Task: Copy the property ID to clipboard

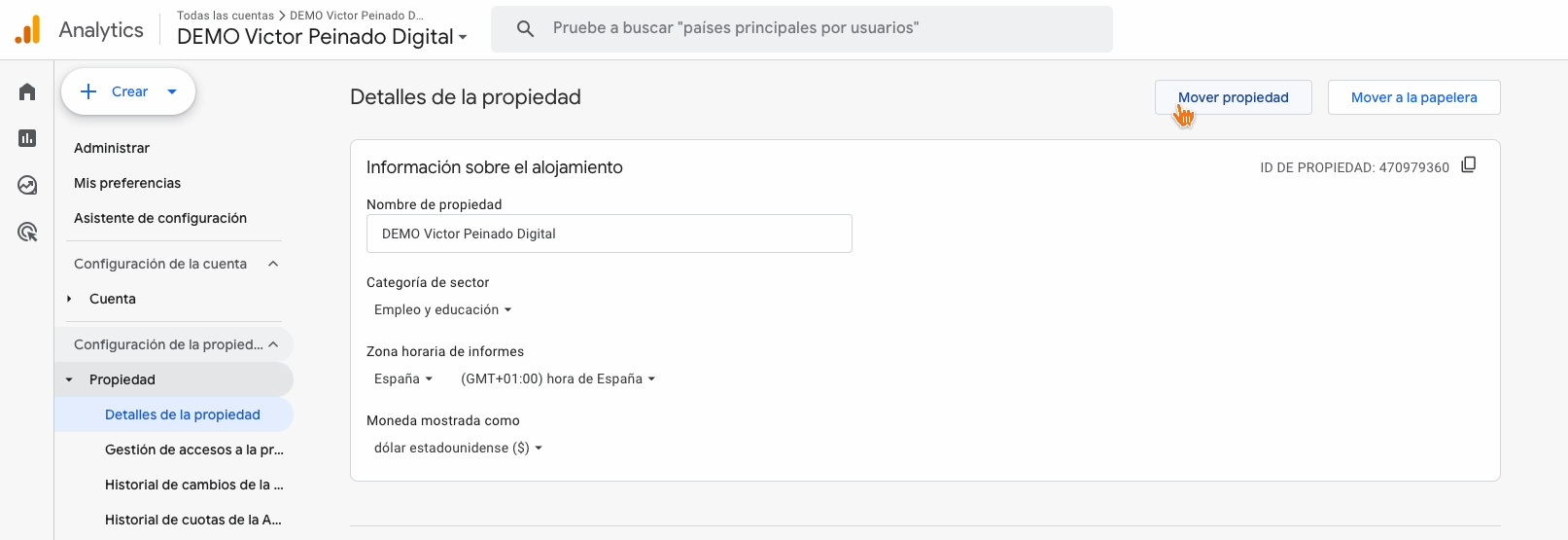Action: [1469, 165]
